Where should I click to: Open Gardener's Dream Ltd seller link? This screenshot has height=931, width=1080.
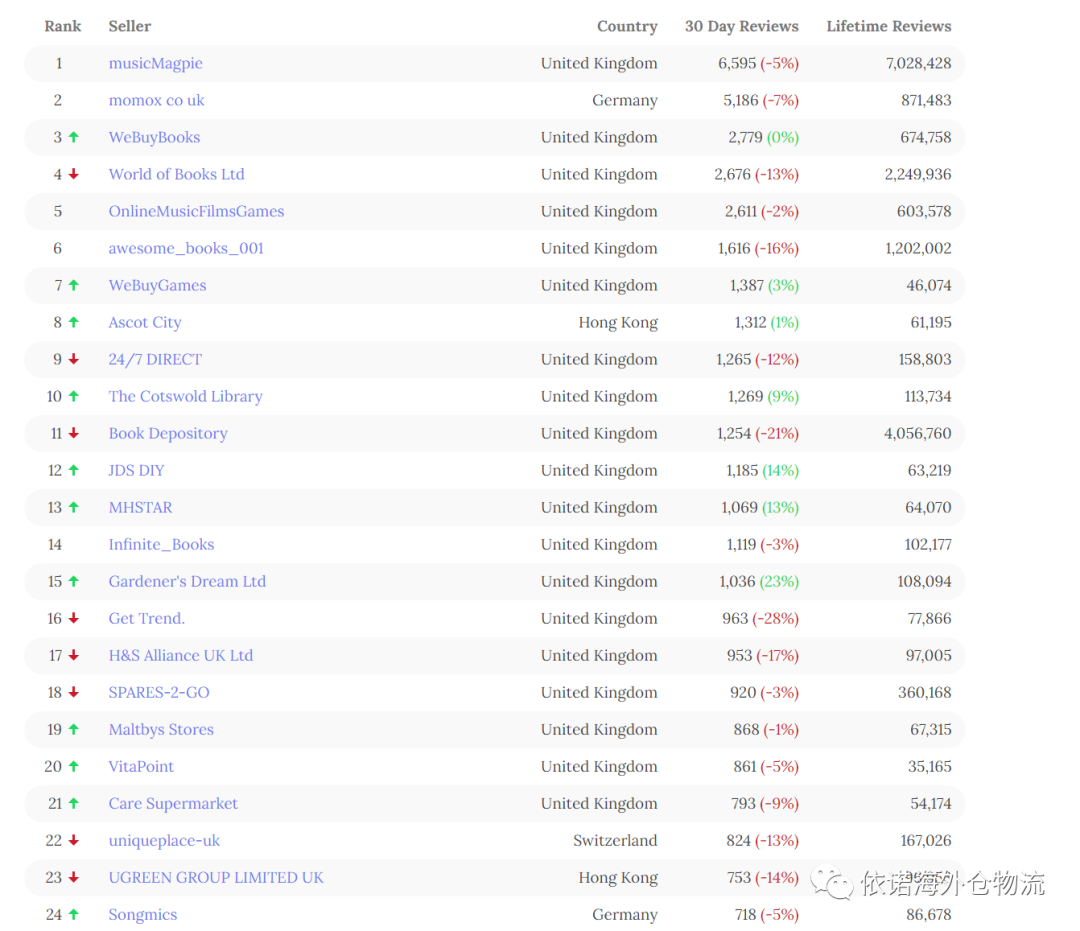coord(187,582)
